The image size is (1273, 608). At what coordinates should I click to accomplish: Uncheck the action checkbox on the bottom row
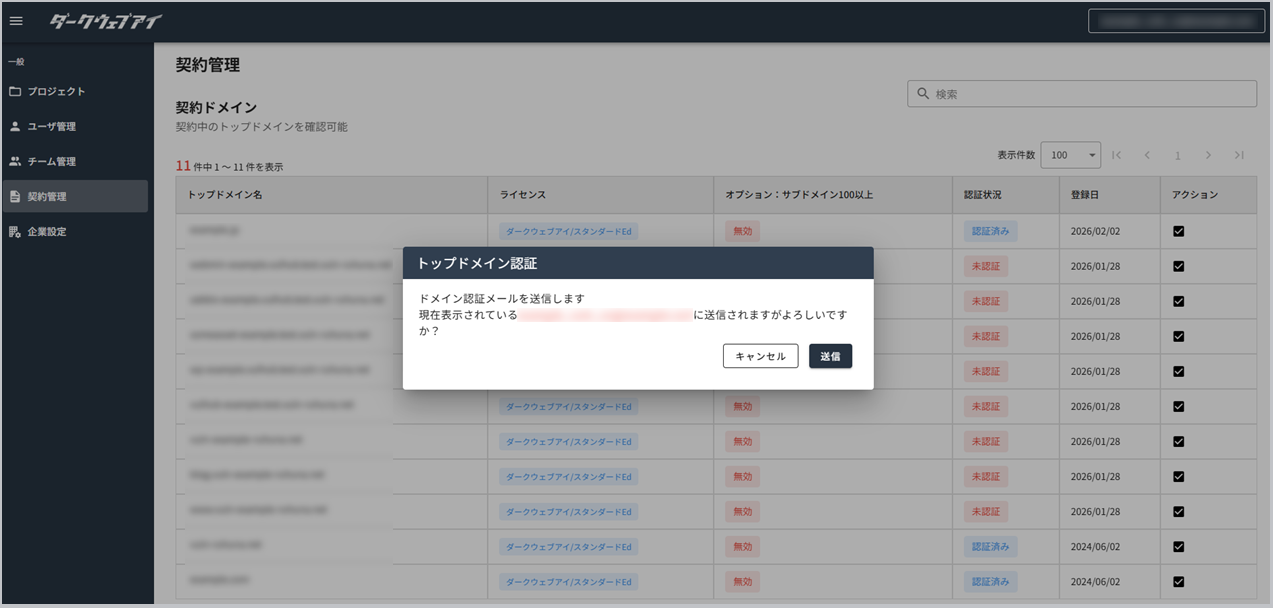[1178, 581]
